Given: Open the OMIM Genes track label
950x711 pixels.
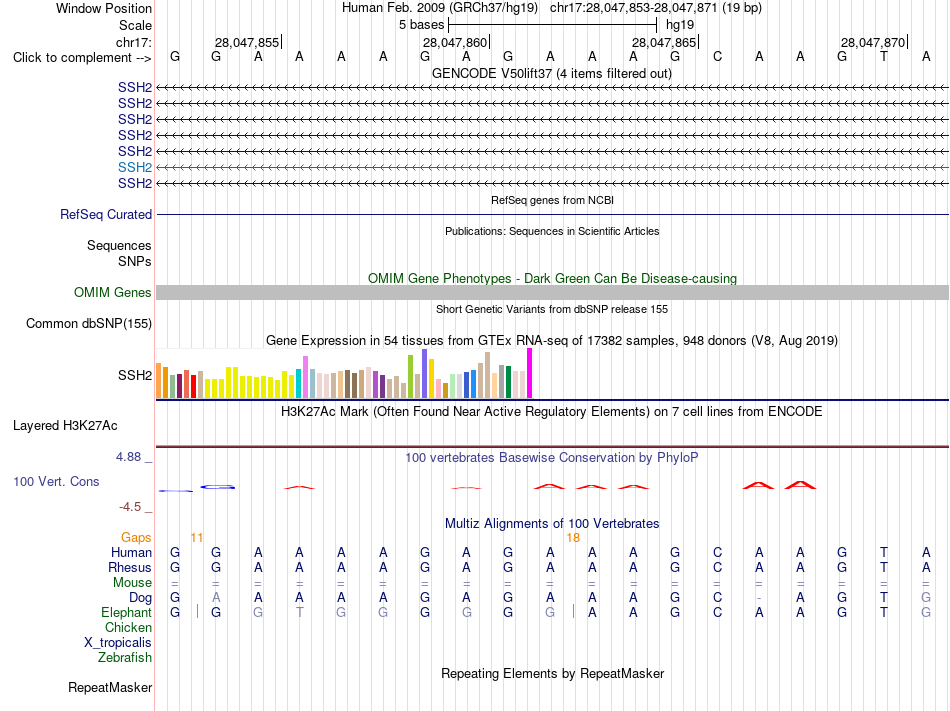Looking at the screenshot, I should 113,293.
